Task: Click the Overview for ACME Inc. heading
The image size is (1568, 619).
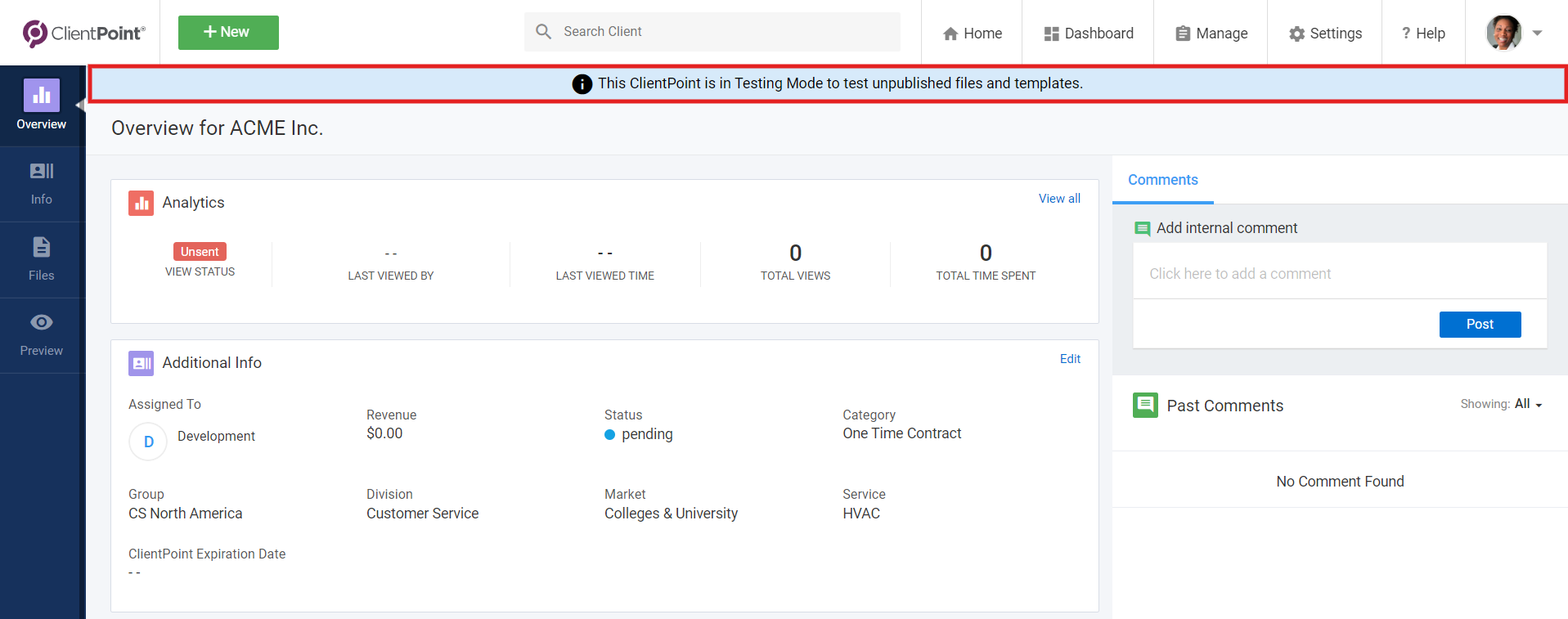Action: pyautogui.click(x=218, y=128)
